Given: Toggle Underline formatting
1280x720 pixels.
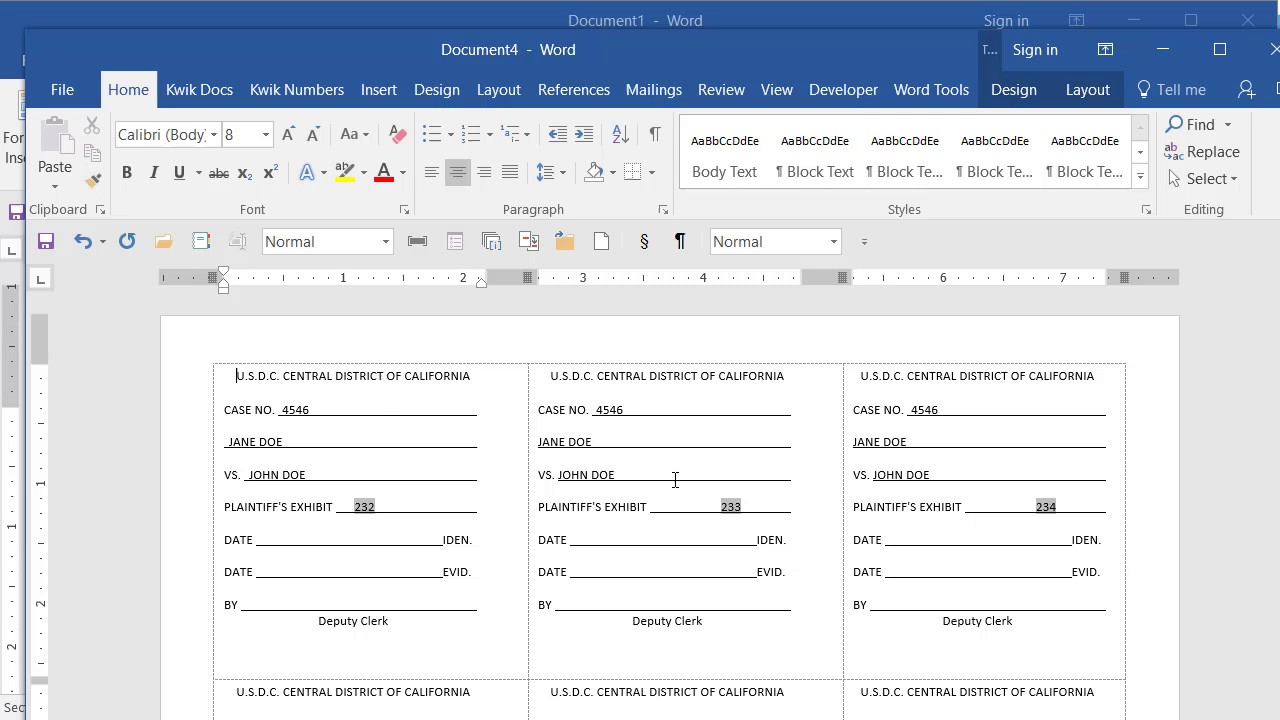Looking at the screenshot, I should click(179, 173).
